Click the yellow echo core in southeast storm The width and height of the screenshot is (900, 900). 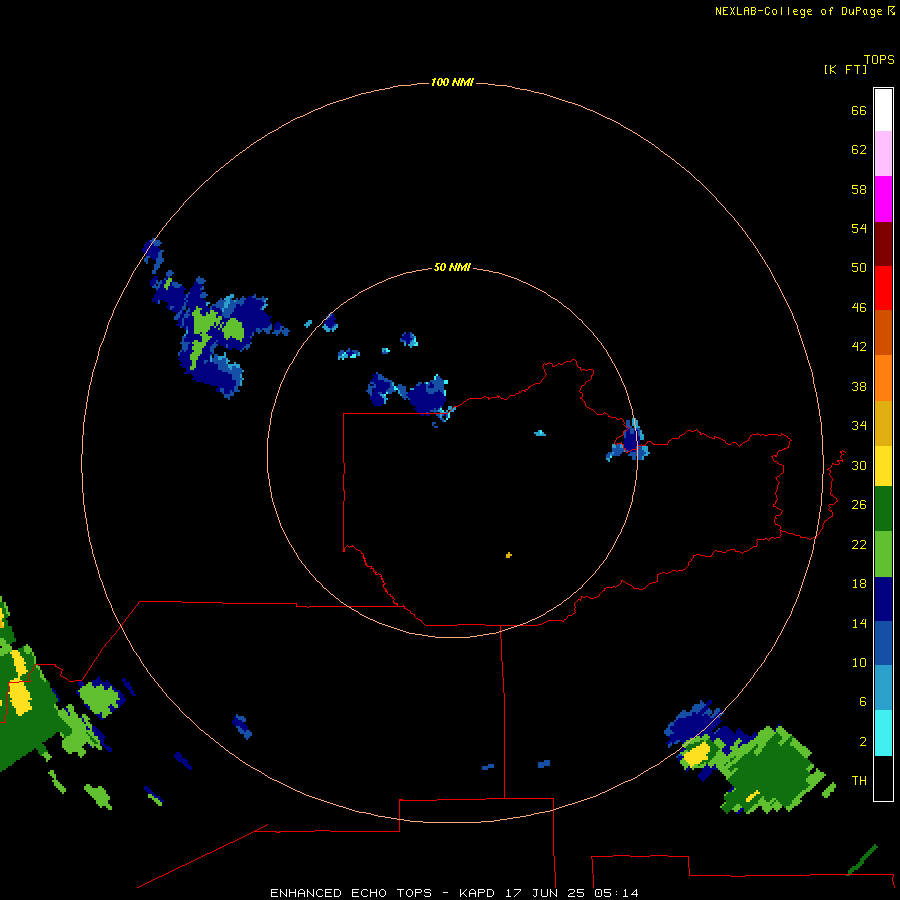click(697, 754)
